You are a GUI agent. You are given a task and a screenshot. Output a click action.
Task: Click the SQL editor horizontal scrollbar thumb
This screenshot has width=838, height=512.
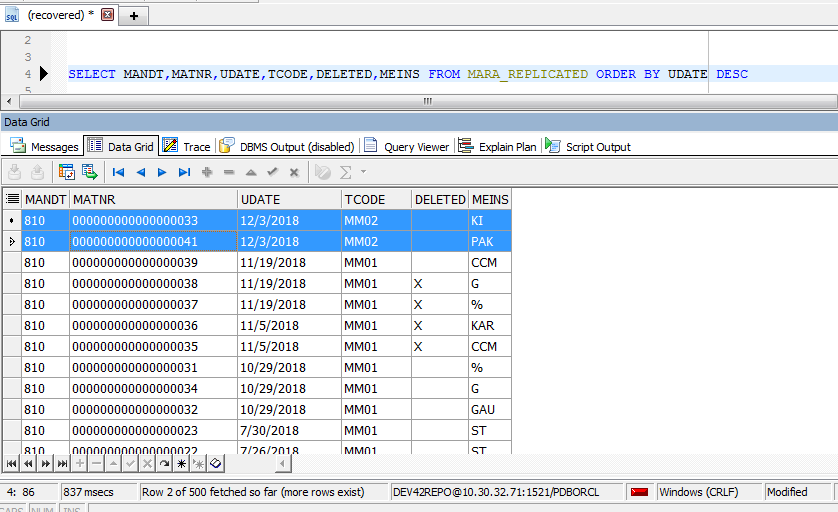428,101
